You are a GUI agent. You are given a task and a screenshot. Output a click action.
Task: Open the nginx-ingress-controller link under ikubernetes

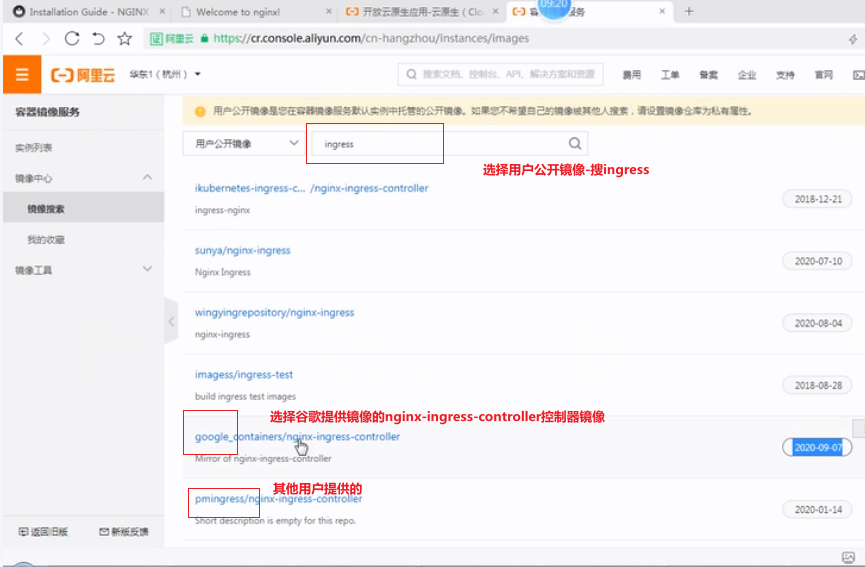[369, 188]
